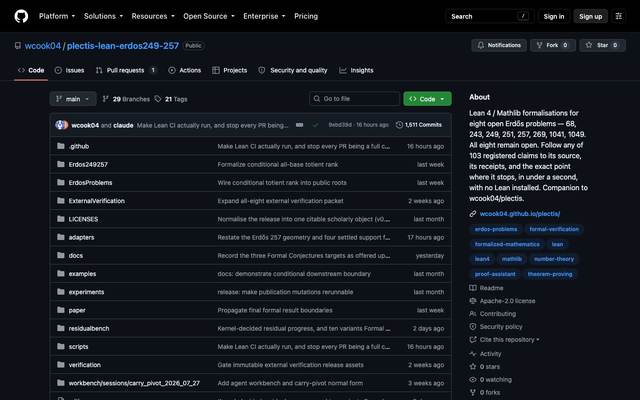The height and width of the screenshot is (400, 640).
Task: View the 29 Branches link
Action: [126, 99]
